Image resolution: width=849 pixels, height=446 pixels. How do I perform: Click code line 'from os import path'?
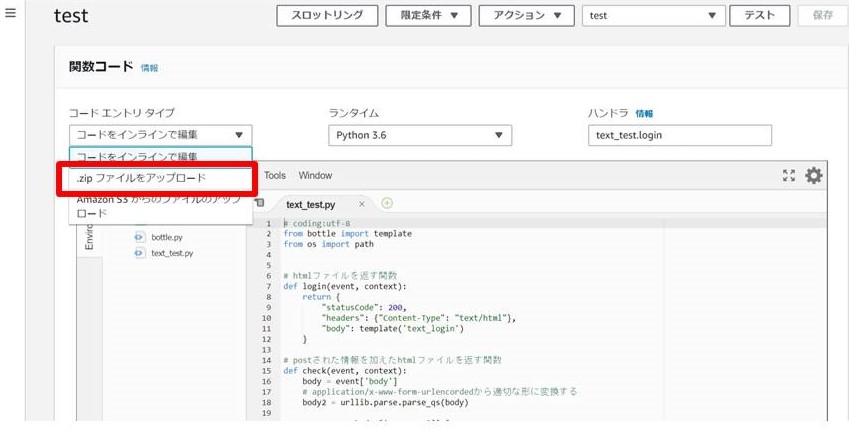click(x=328, y=244)
